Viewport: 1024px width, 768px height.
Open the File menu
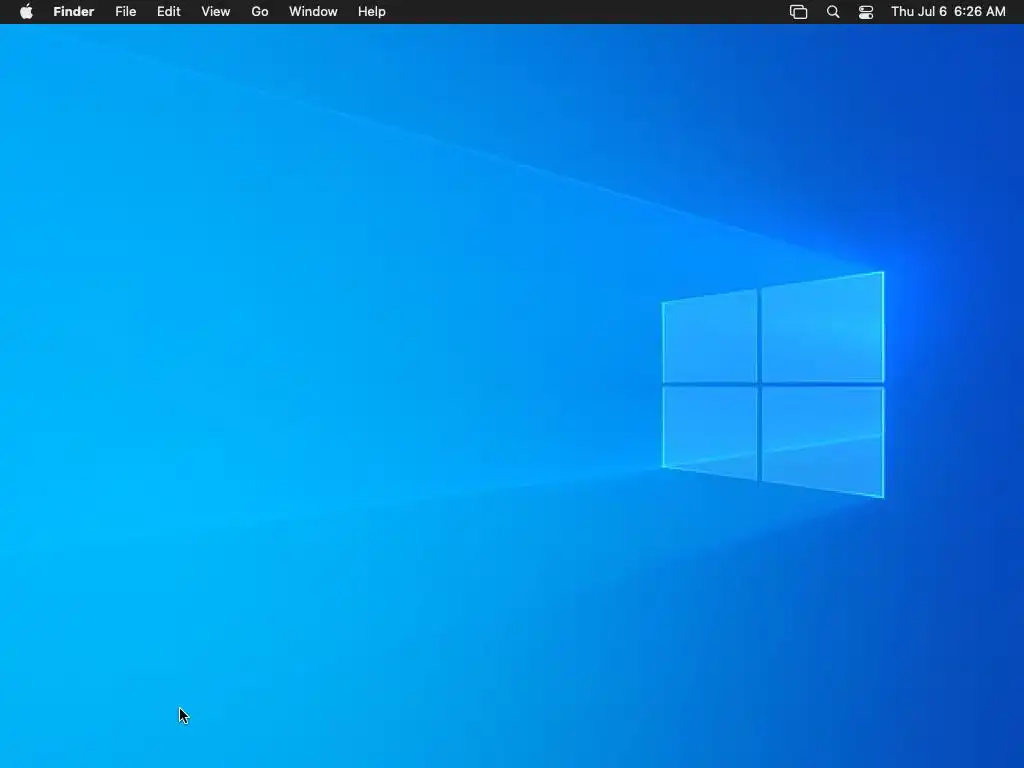tap(125, 12)
